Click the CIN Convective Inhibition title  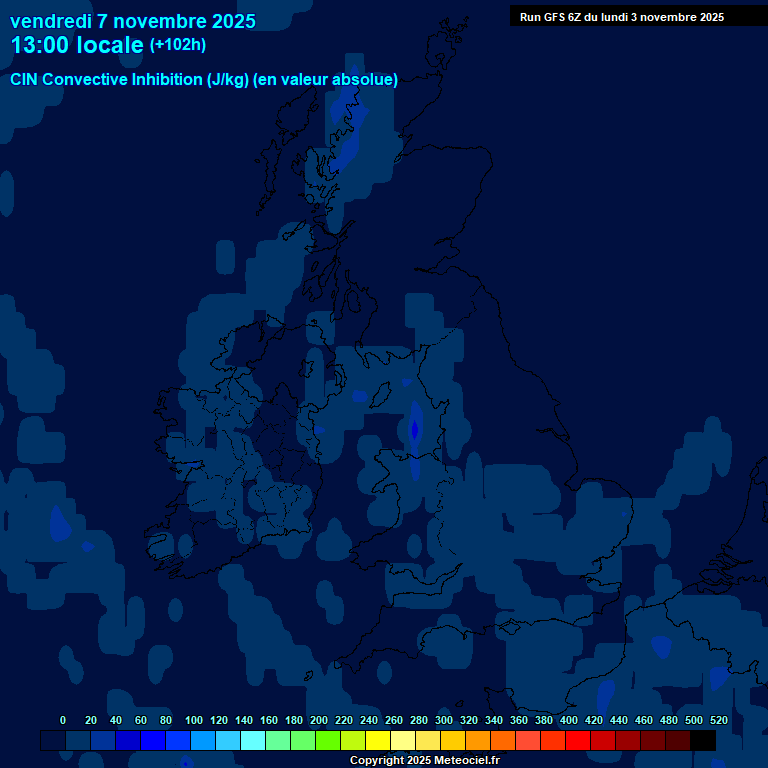(x=204, y=80)
